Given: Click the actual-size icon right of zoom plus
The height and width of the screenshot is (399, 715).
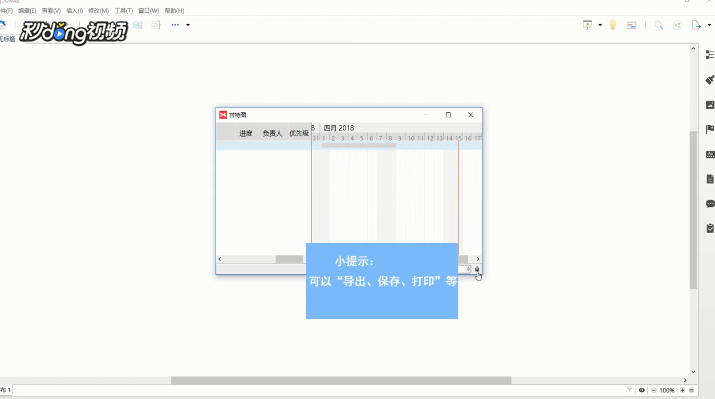Looking at the screenshot, I should tap(692, 390).
